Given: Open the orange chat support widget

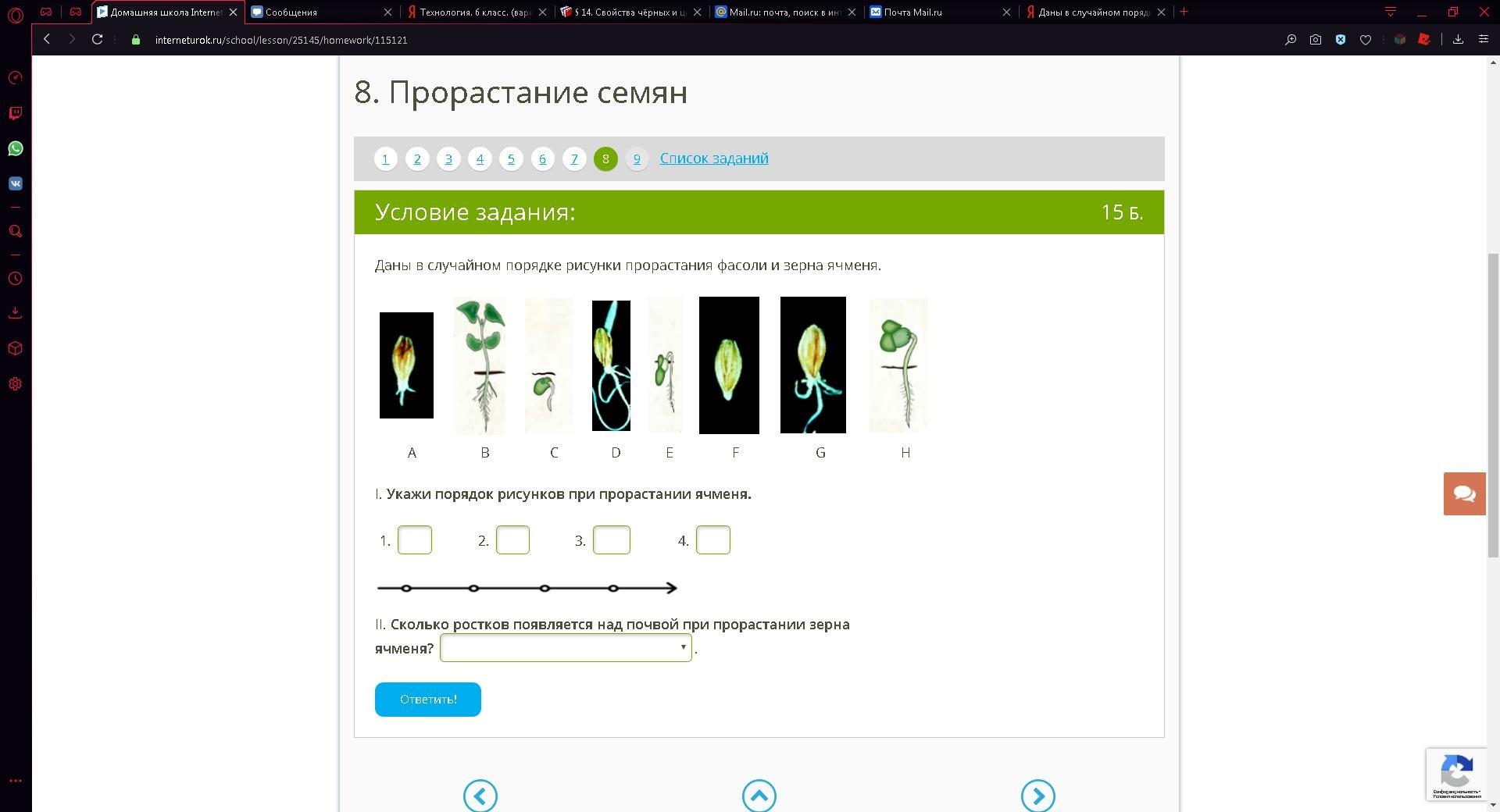Looking at the screenshot, I should [x=1464, y=493].
